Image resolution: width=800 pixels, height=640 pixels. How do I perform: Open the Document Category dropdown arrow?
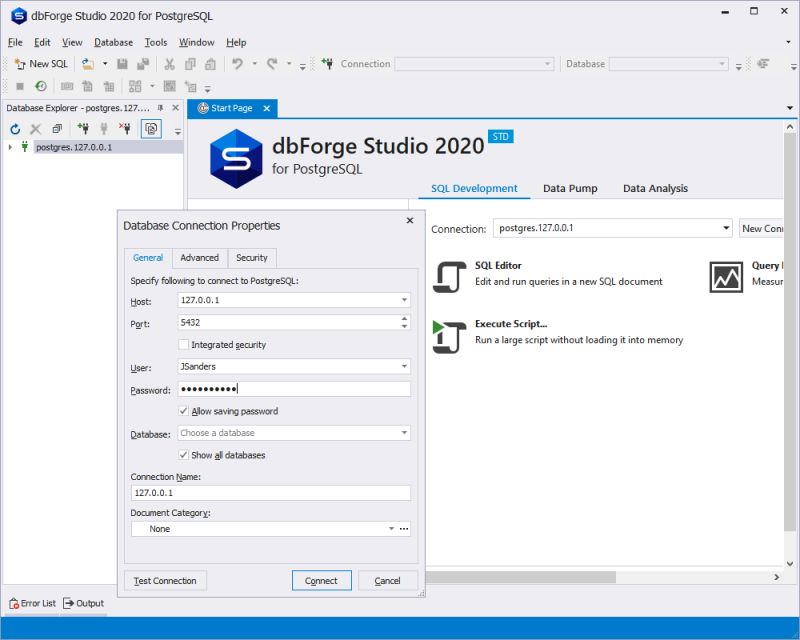[x=391, y=529]
